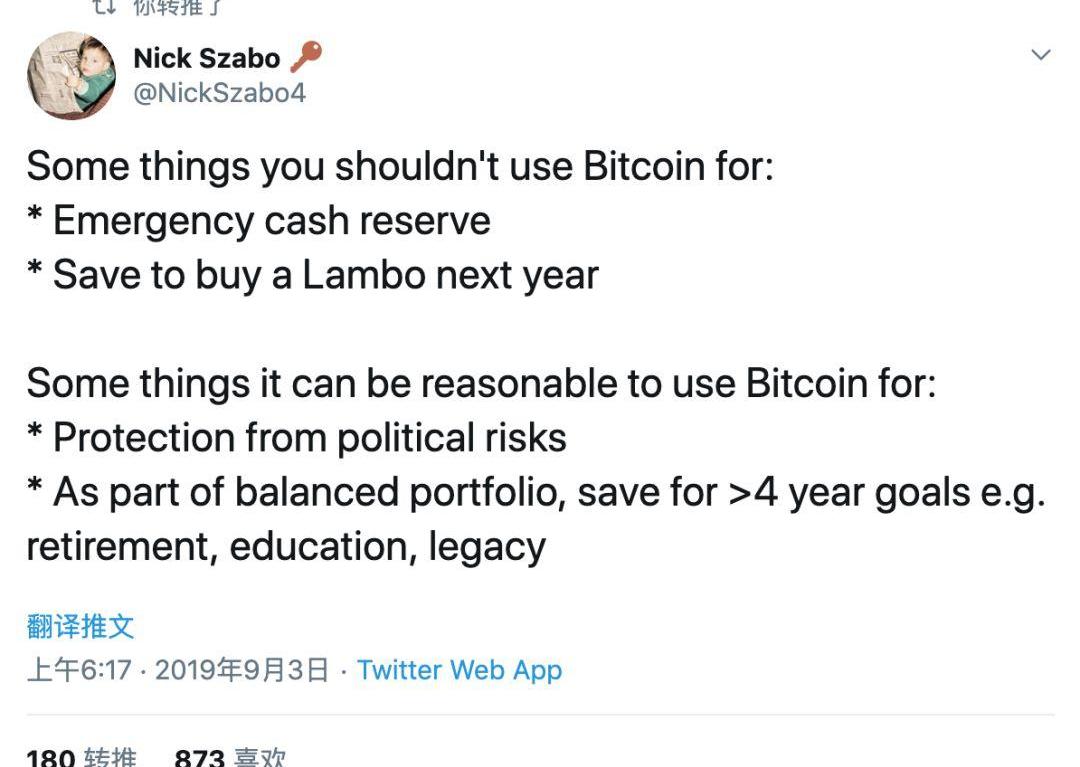
Task: Click the Nick Szabo display name
Action: [206, 58]
